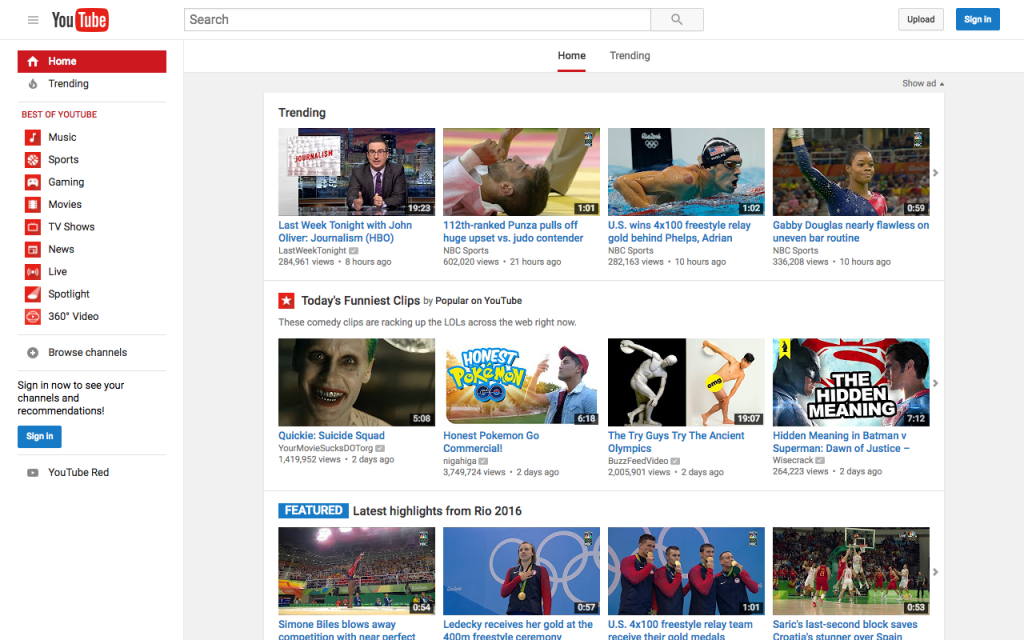This screenshot has height=640, width=1024.
Task: Click the Search input field
Action: pos(417,20)
